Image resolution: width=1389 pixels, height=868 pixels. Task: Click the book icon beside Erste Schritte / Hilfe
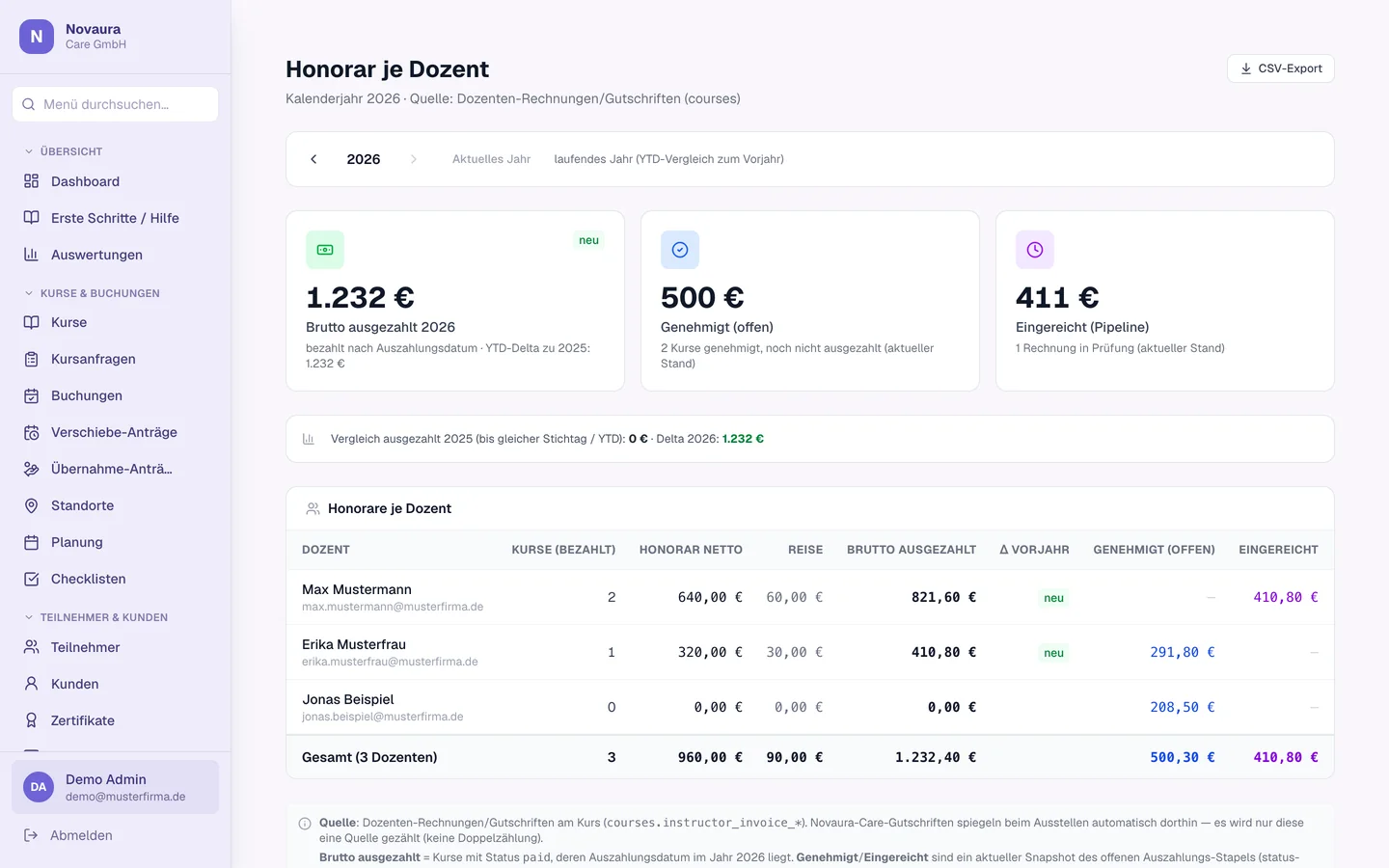click(31, 218)
